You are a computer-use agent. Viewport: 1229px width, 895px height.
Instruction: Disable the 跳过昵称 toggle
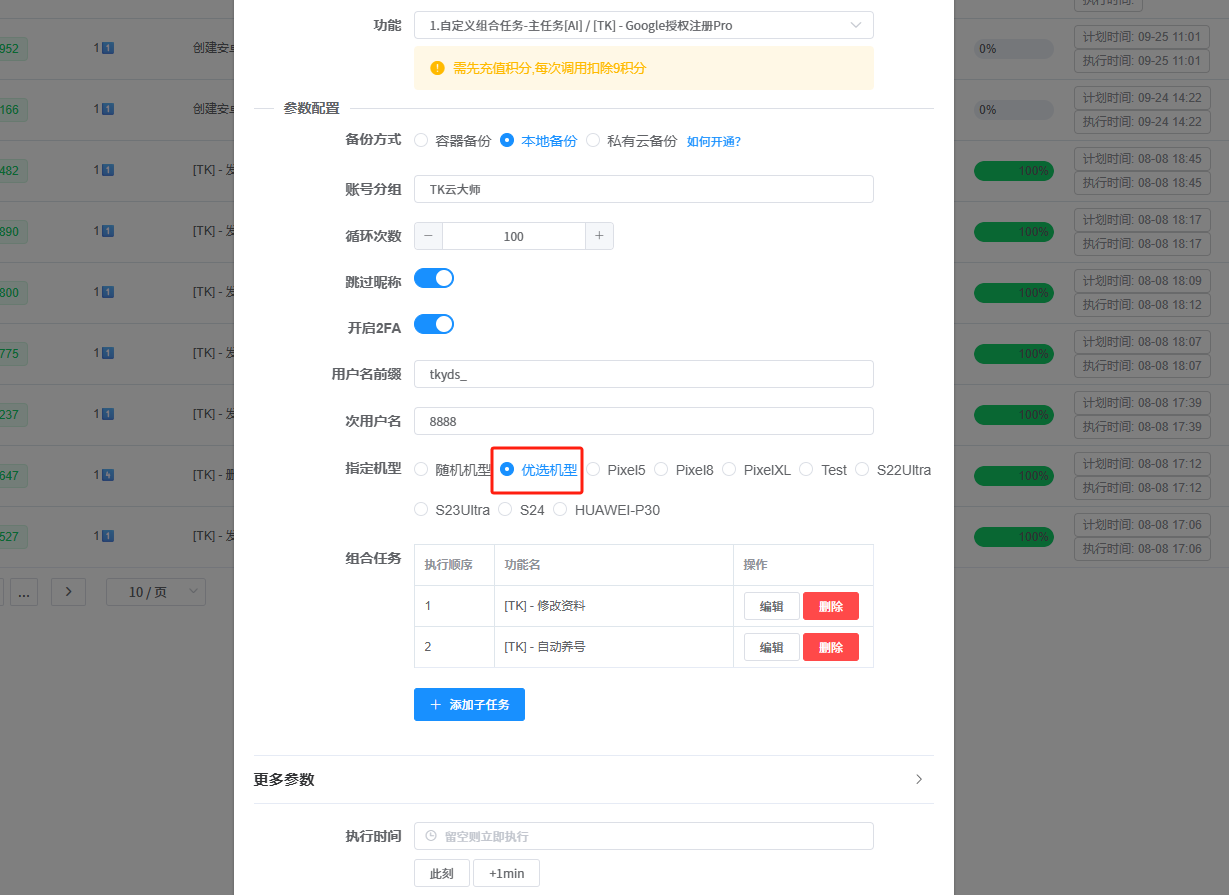click(x=433, y=277)
